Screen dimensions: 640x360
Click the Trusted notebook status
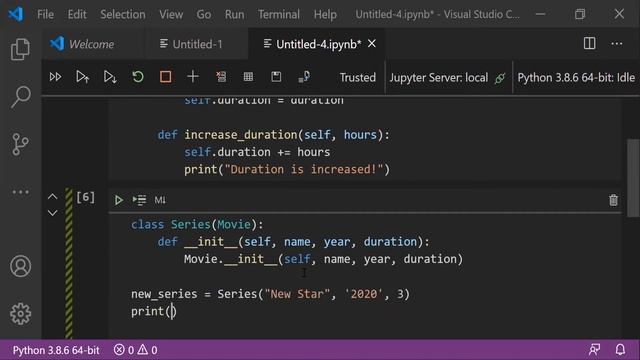(358, 78)
